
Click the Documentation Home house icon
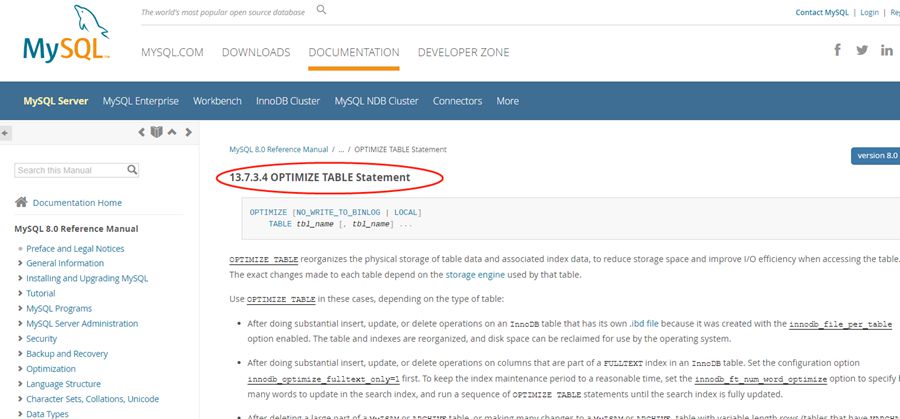[x=21, y=202]
